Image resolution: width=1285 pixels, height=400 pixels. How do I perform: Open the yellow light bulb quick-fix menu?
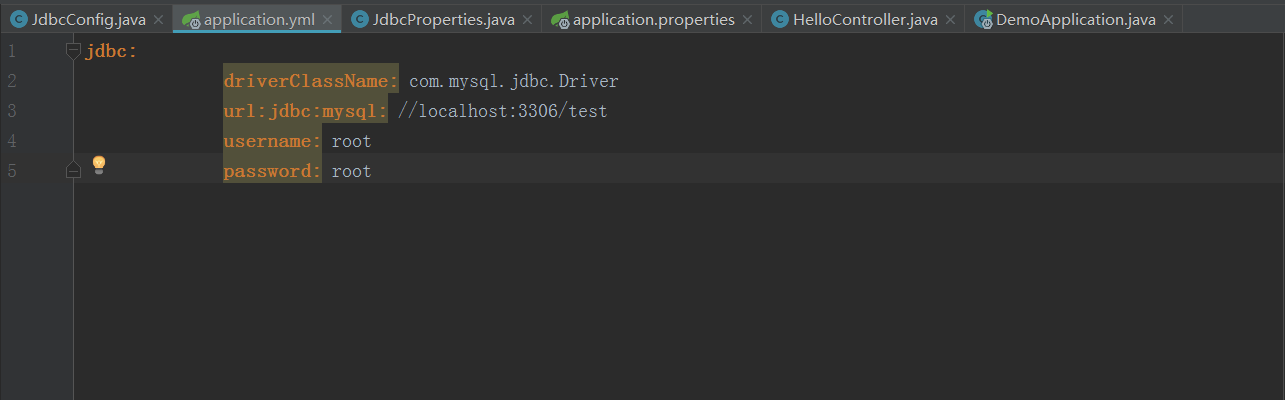[x=99, y=166]
